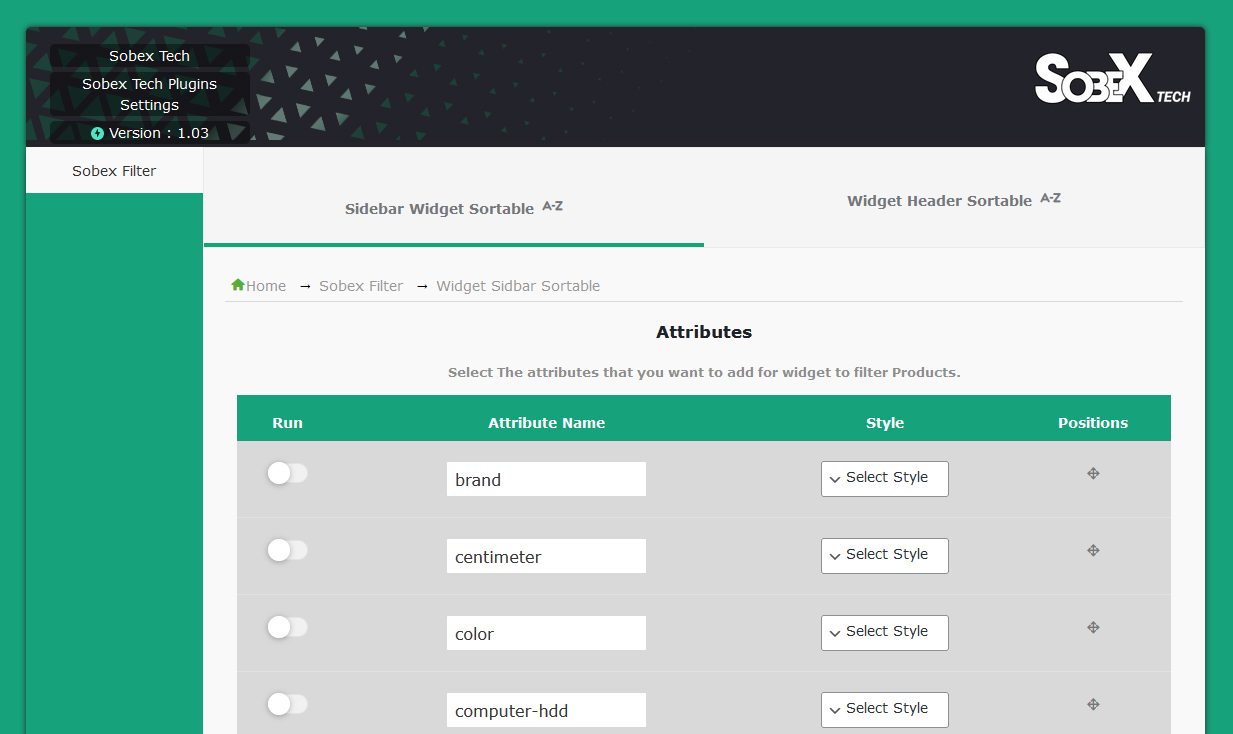
Task: Click the version lightning bolt icon
Action: click(x=97, y=133)
